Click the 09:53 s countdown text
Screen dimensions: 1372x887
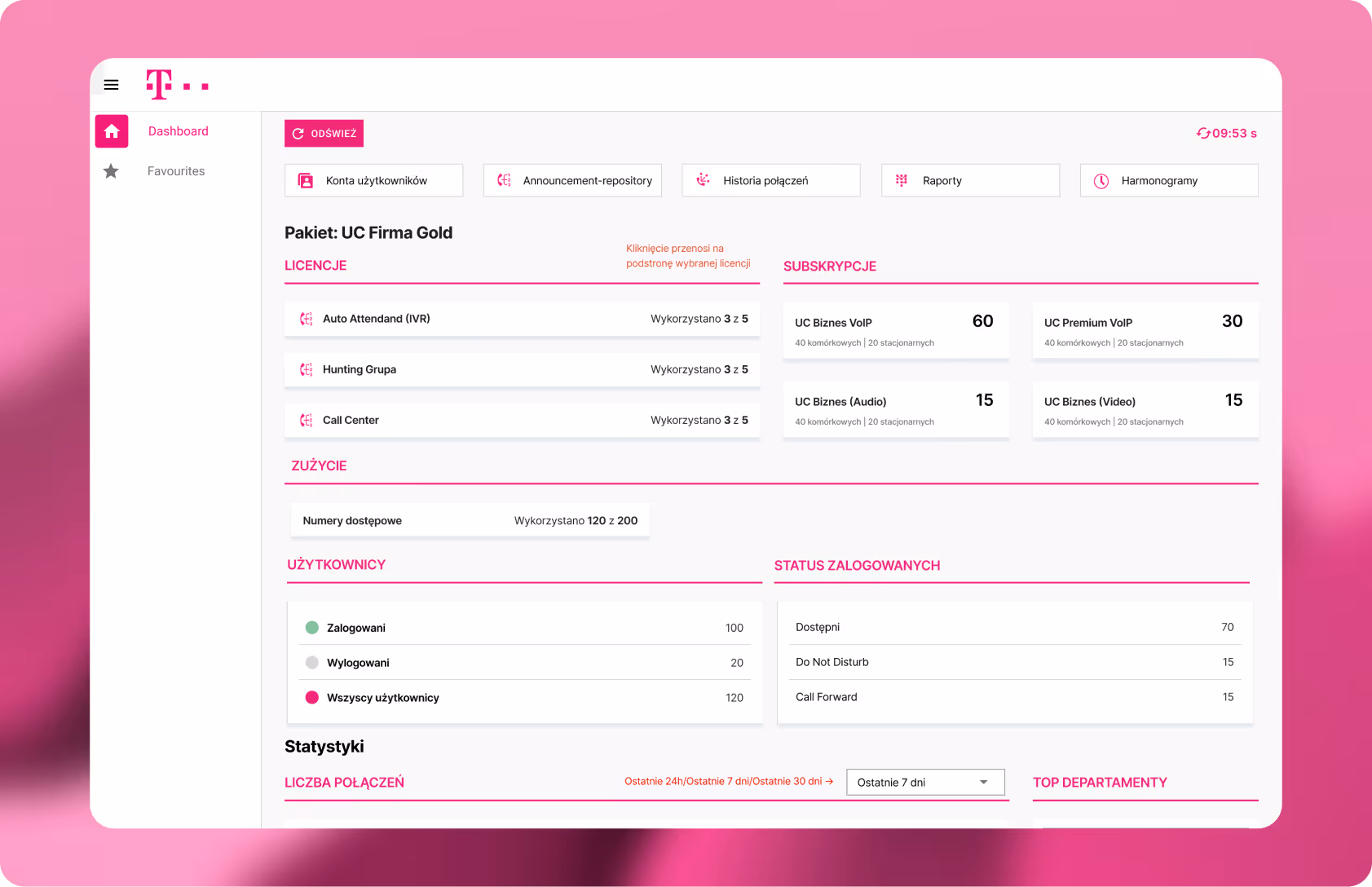[1234, 133]
